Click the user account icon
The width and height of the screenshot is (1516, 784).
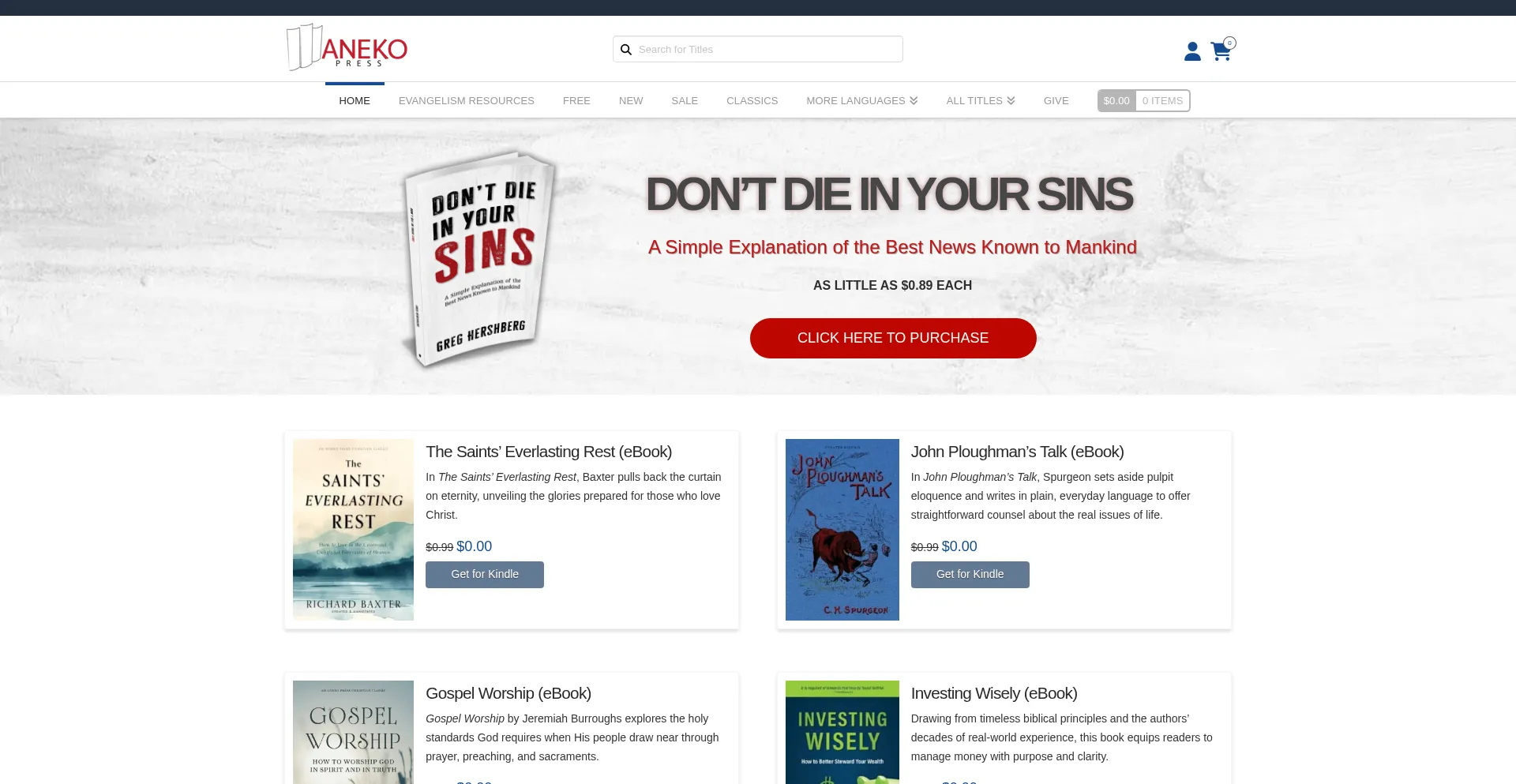(x=1192, y=51)
